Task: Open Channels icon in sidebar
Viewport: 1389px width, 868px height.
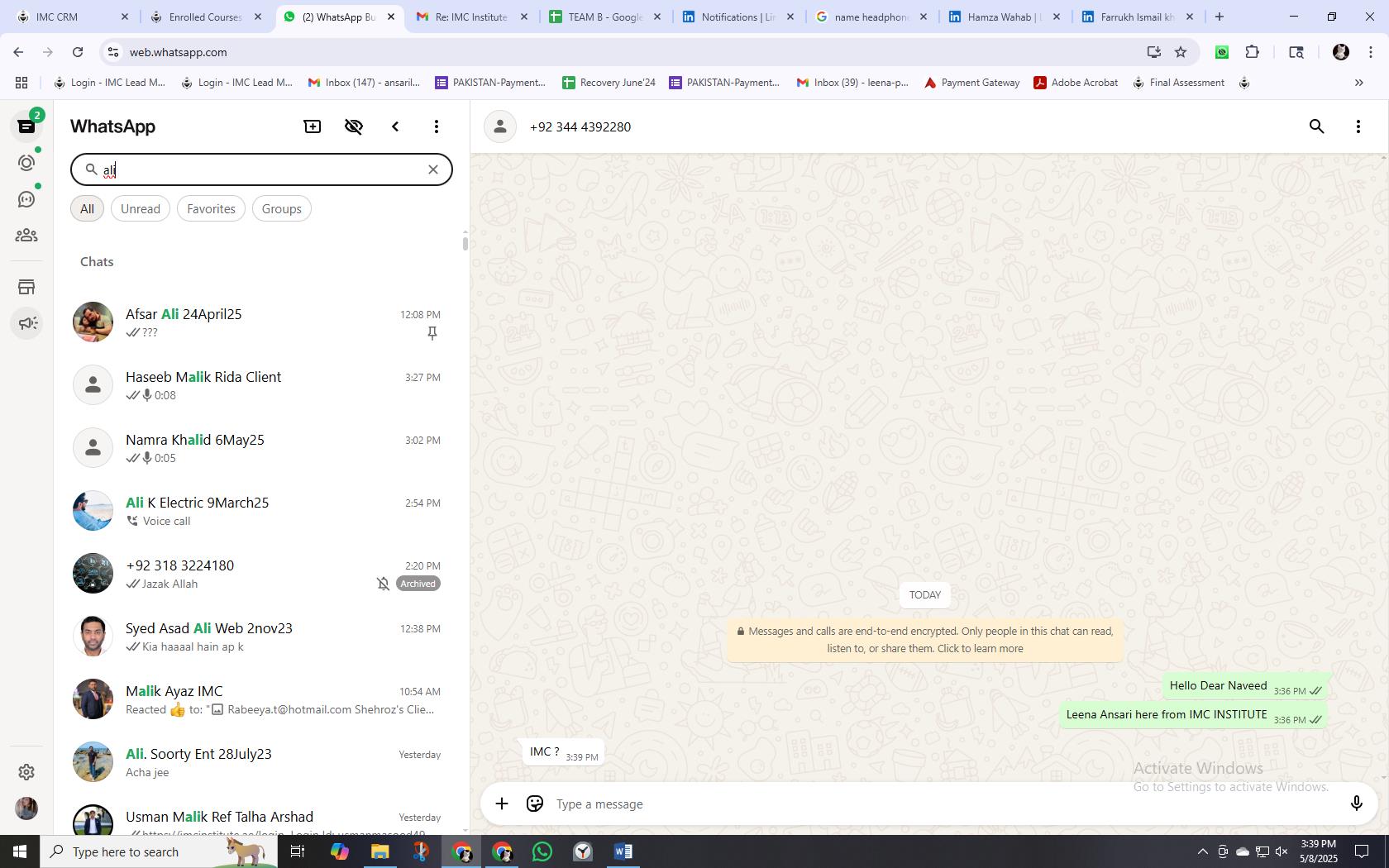Action: pyautogui.click(x=26, y=199)
